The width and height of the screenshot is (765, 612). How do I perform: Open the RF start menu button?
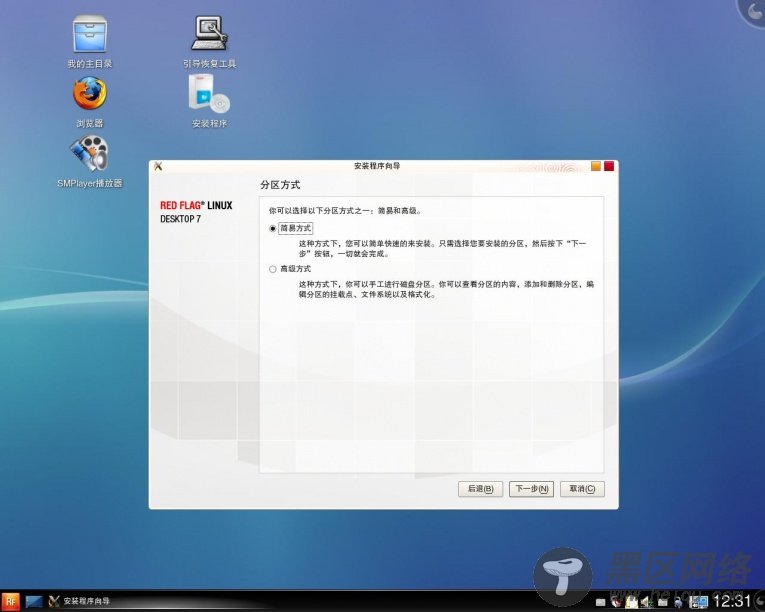(x=10, y=601)
